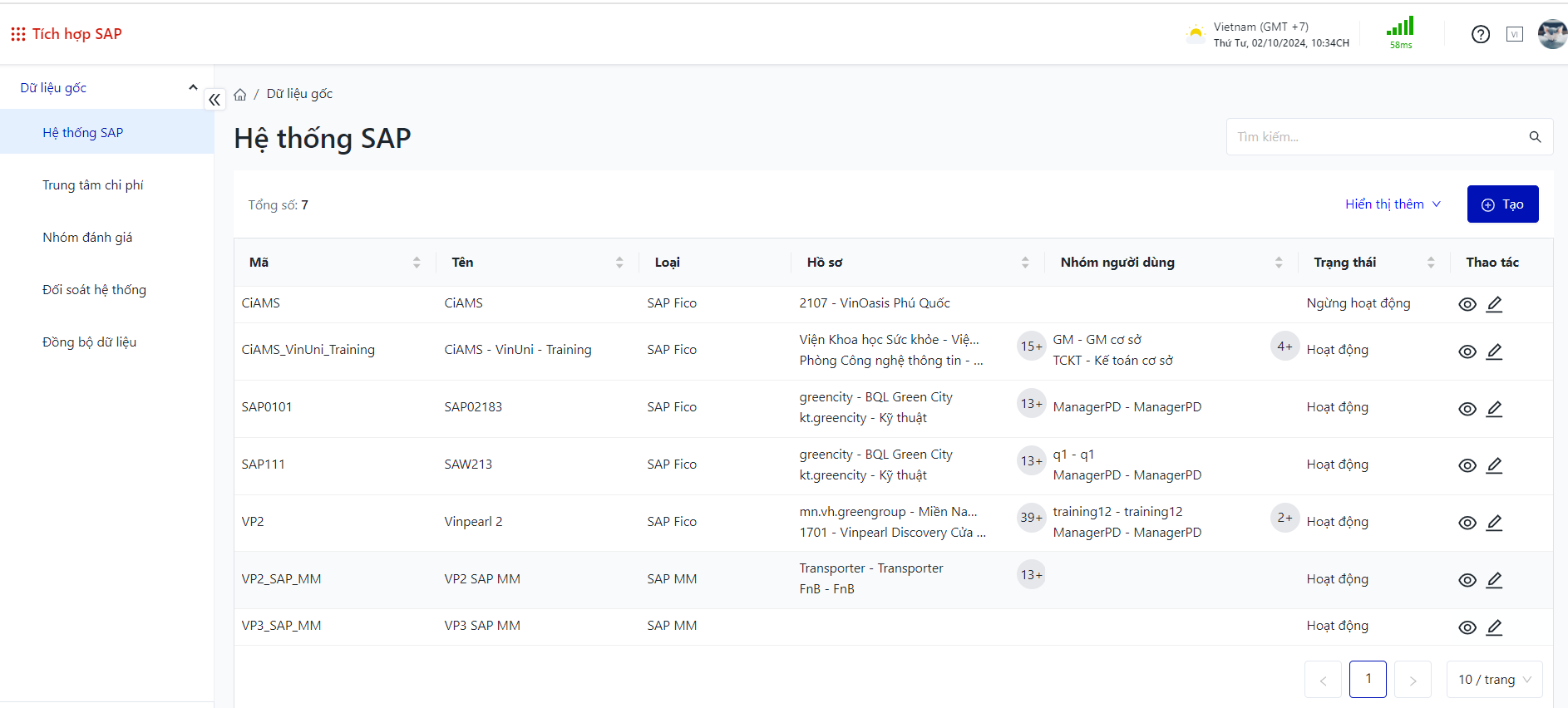Edit the CiAMS row with pencil icon
The height and width of the screenshot is (708, 1568).
(1494, 304)
